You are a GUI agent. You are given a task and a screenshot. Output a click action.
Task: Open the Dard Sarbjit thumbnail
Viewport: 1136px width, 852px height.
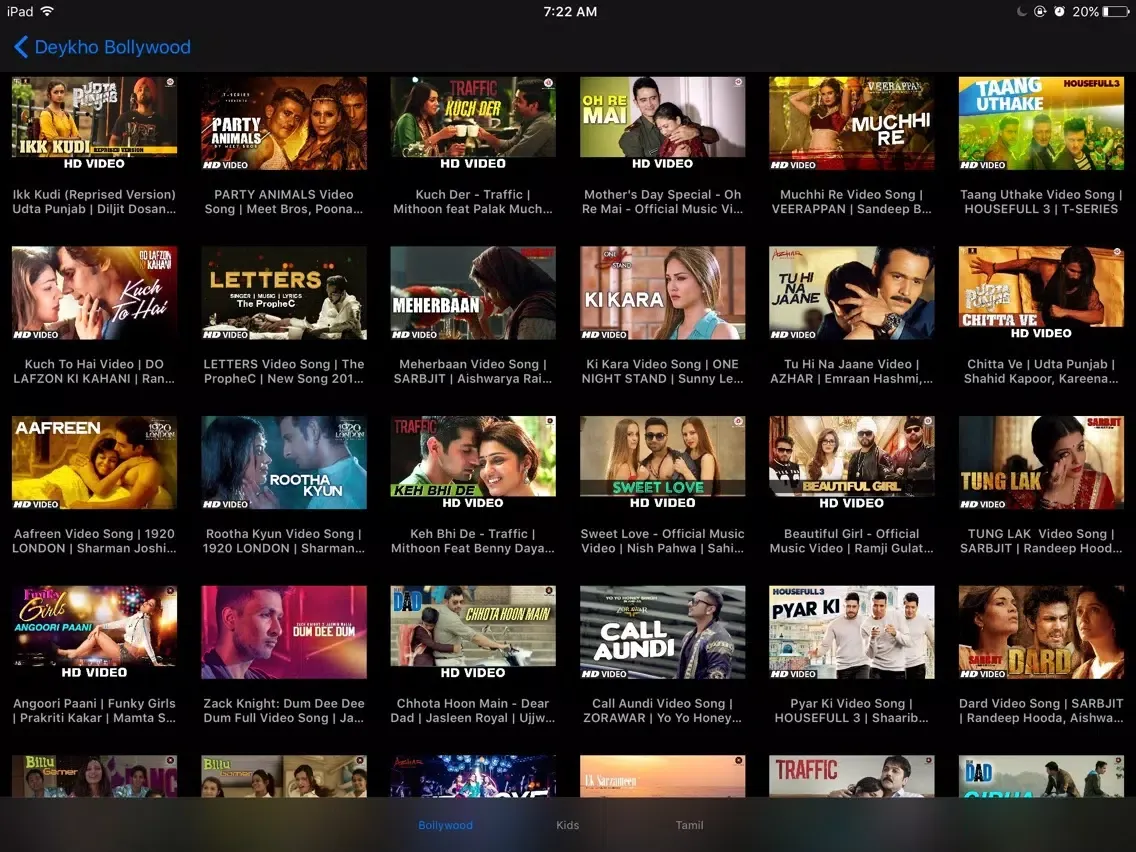pyautogui.click(x=1041, y=632)
